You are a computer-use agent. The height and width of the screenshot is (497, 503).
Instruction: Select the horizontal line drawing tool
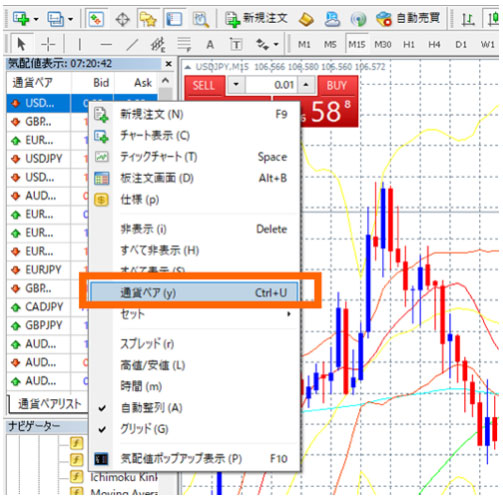point(106,44)
